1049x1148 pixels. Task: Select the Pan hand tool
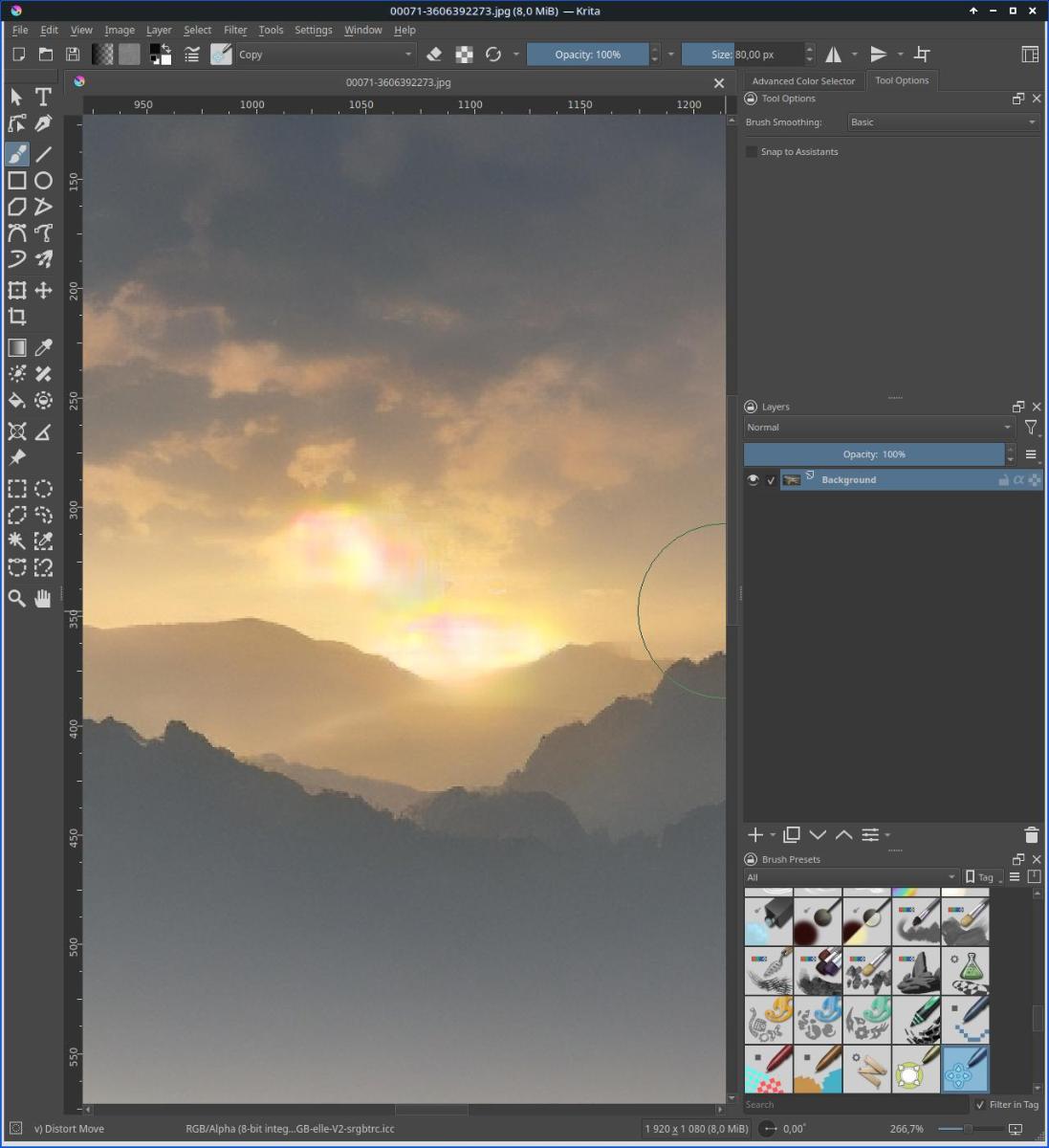[43, 599]
